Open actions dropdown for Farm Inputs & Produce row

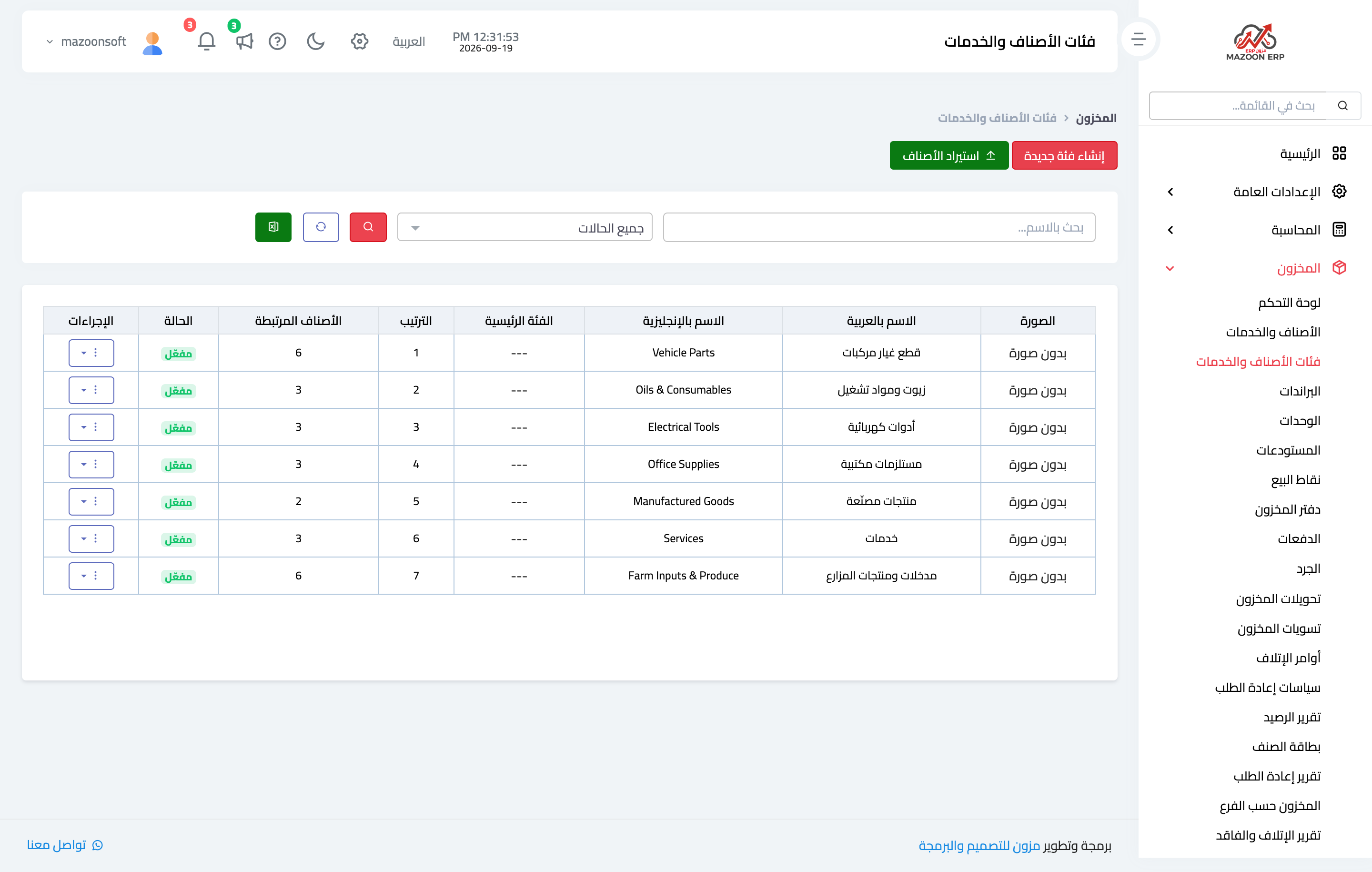pos(91,576)
